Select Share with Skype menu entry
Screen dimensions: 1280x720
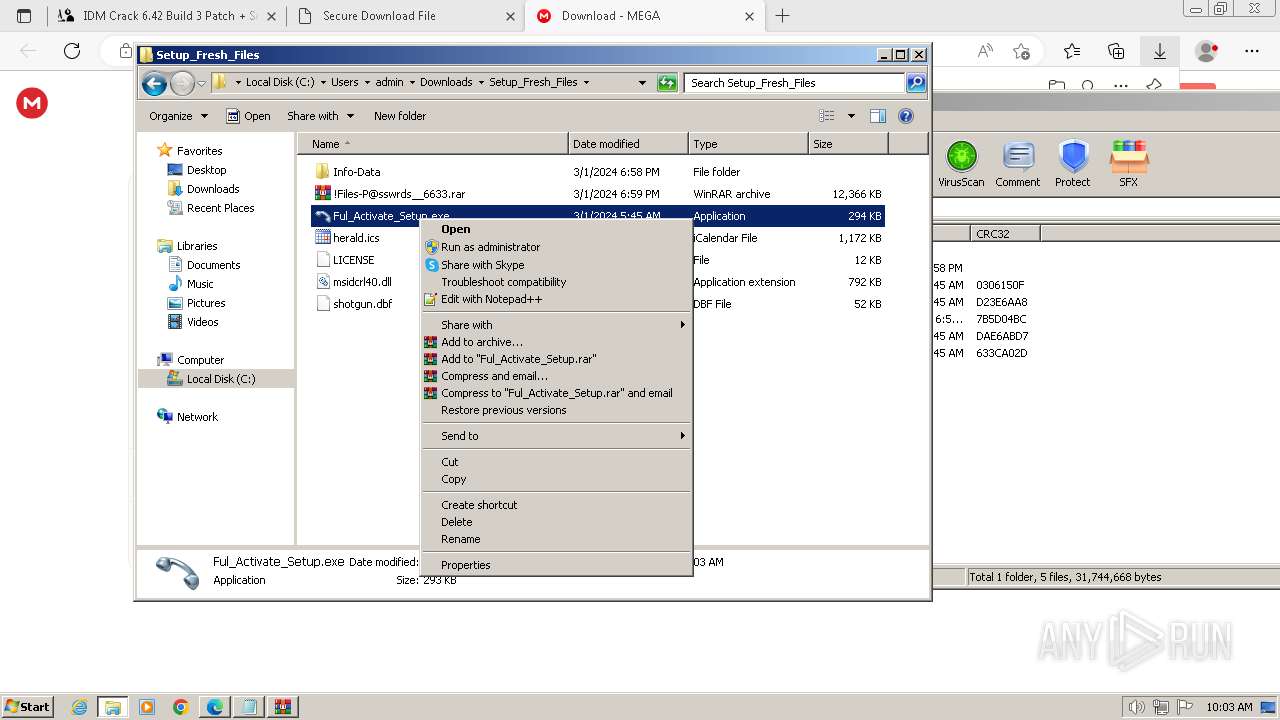pyautogui.click(x=482, y=265)
